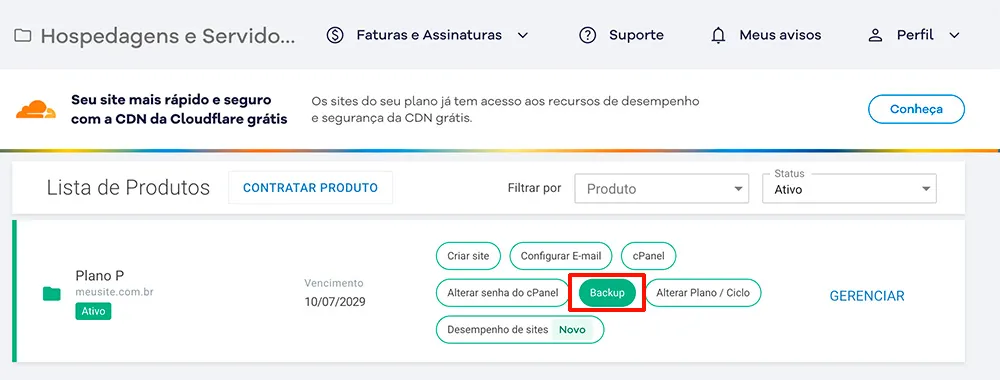The width and height of the screenshot is (1000, 380).
Task: Open cPanel via the cPanel button
Action: pyautogui.click(x=649, y=256)
